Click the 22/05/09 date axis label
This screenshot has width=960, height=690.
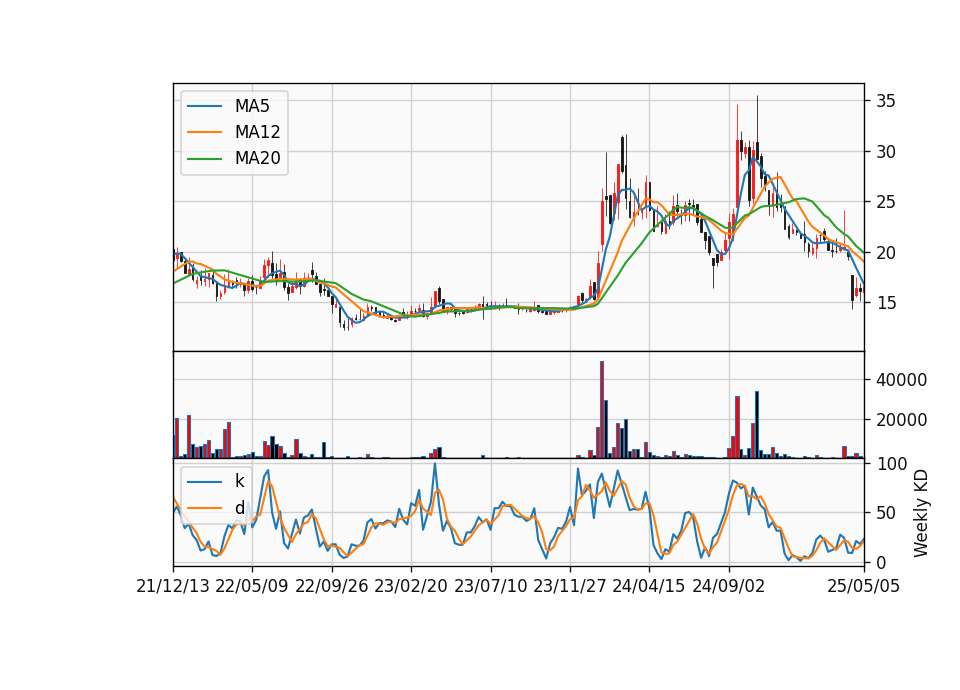pyautogui.click(x=252, y=586)
